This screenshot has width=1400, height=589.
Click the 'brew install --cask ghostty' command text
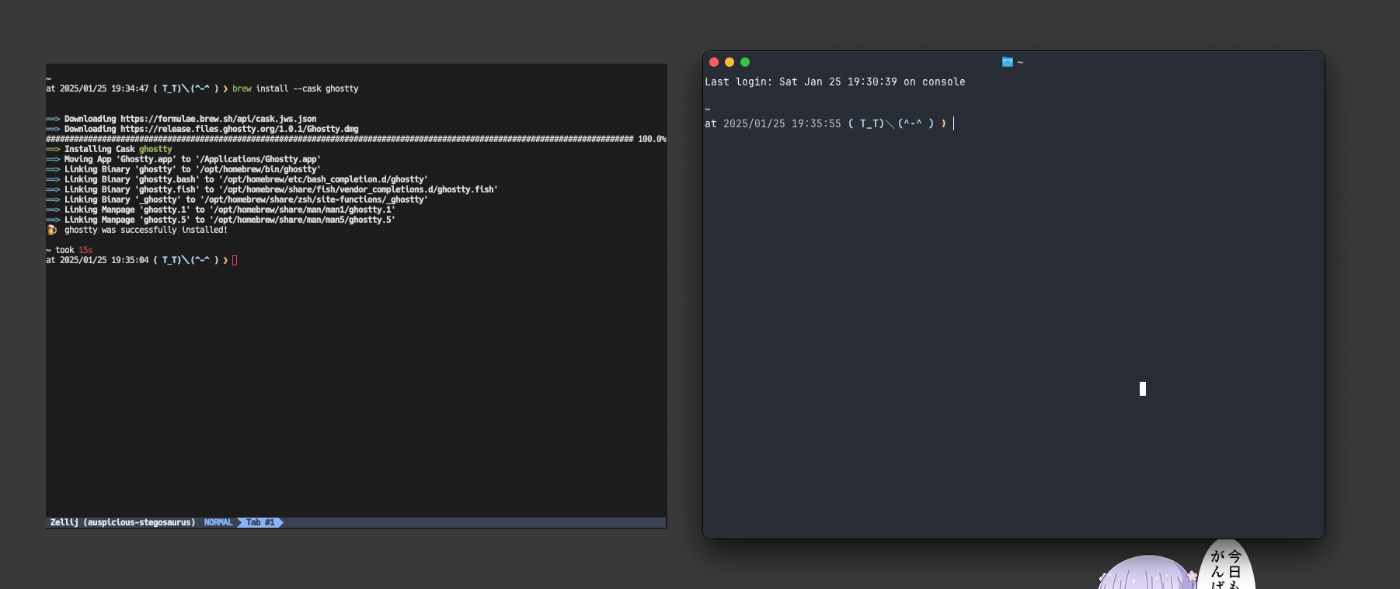click(x=295, y=88)
